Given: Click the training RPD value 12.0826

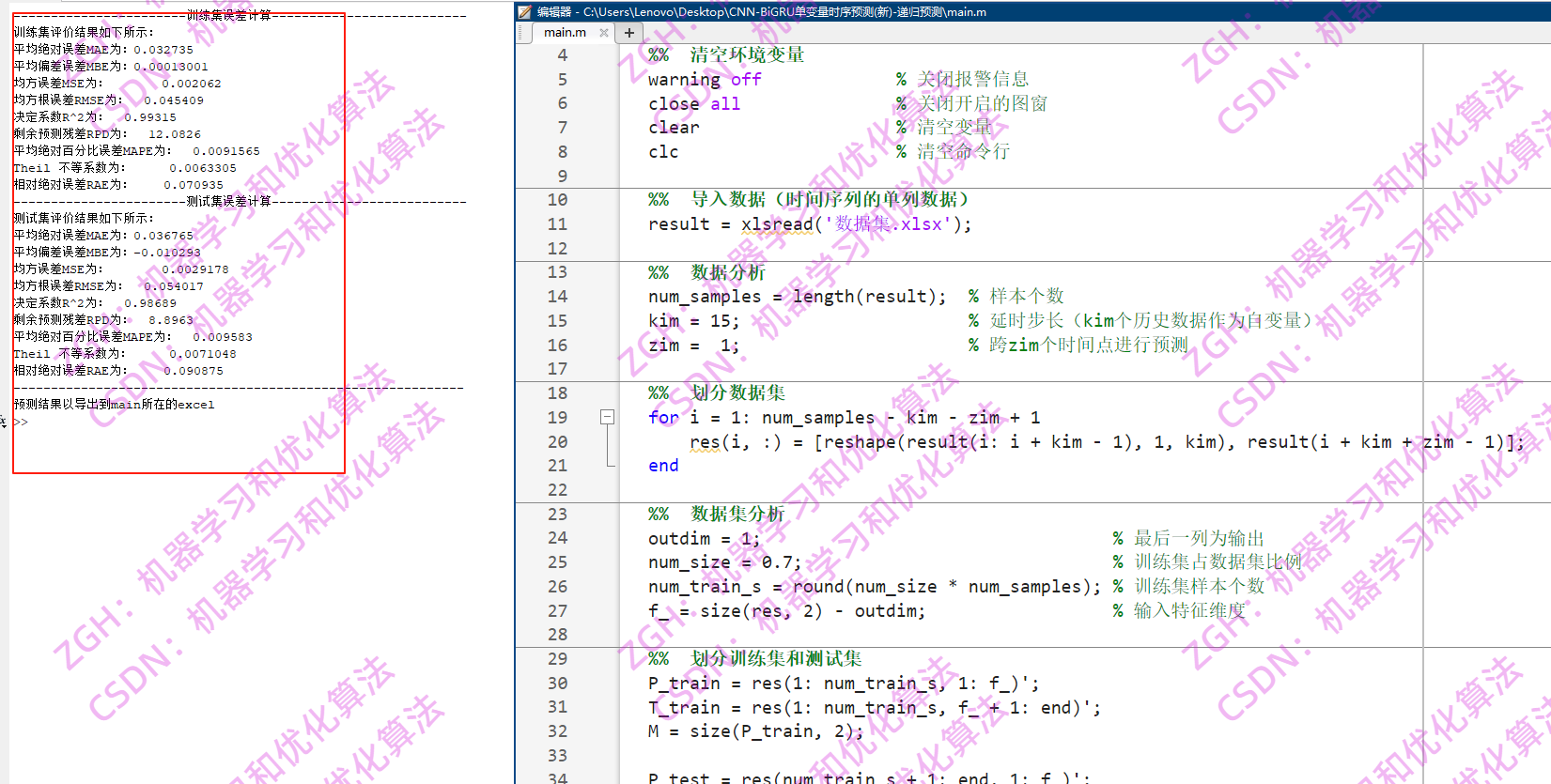Looking at the screenshot, I should coord(175,134).
